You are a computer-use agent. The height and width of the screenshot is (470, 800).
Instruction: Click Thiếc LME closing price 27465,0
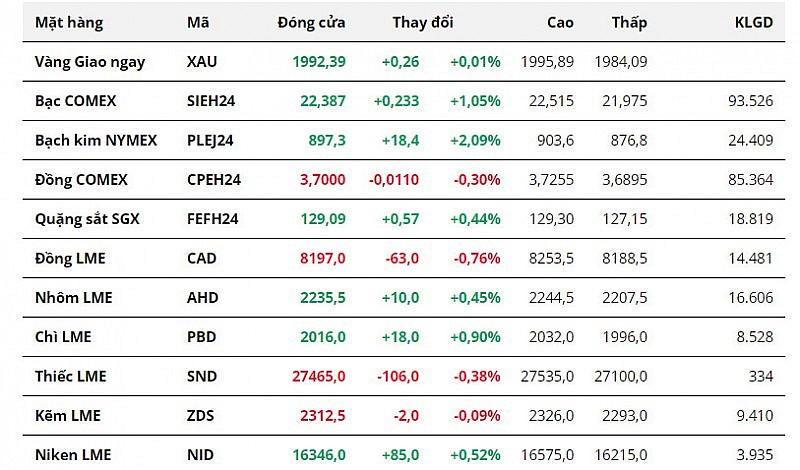(316, 376)
